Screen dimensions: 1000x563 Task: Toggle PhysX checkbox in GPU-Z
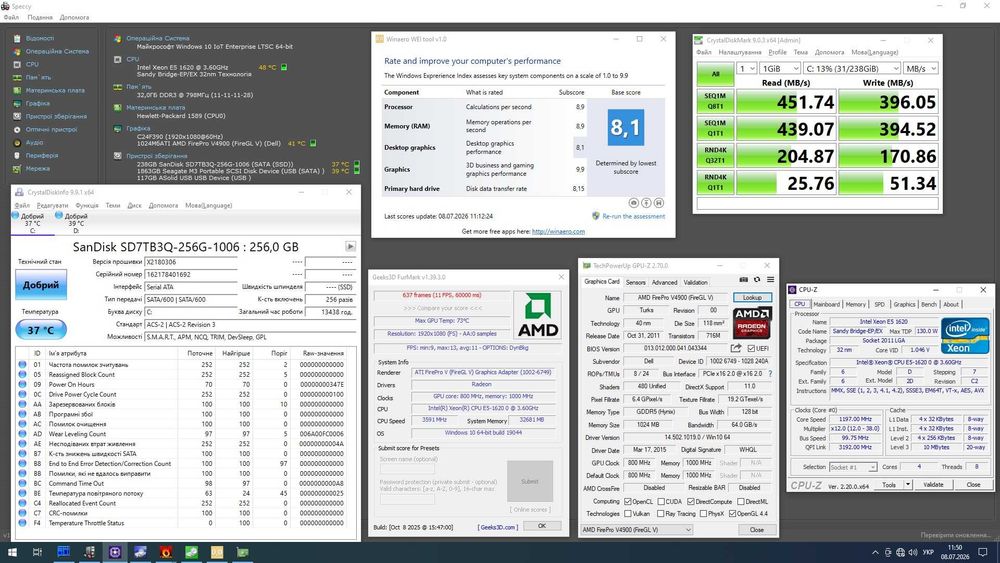[x=703, y=513]
